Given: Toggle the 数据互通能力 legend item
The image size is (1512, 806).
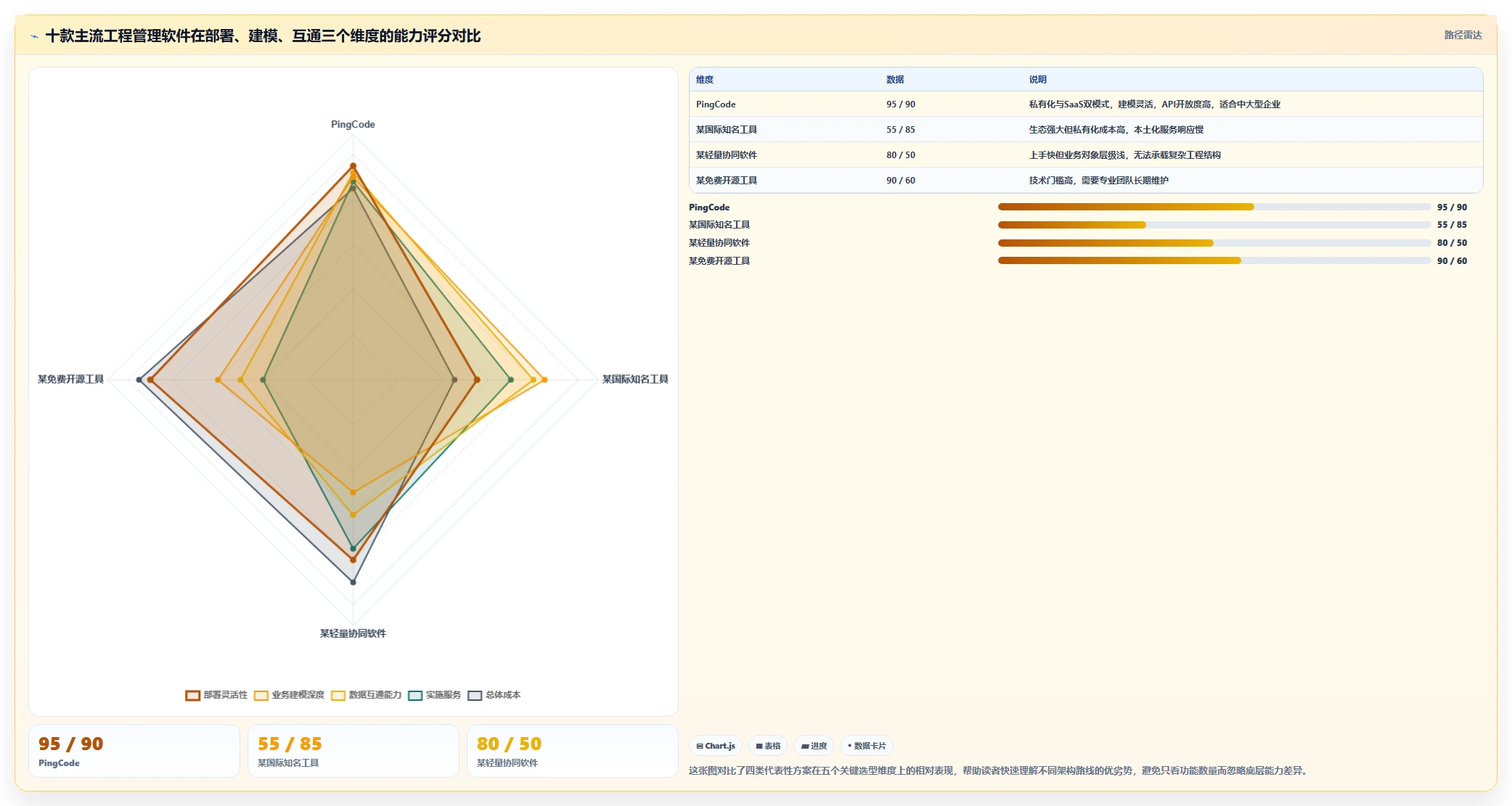Looking at the screenshot, I should (x=366, y=695).
